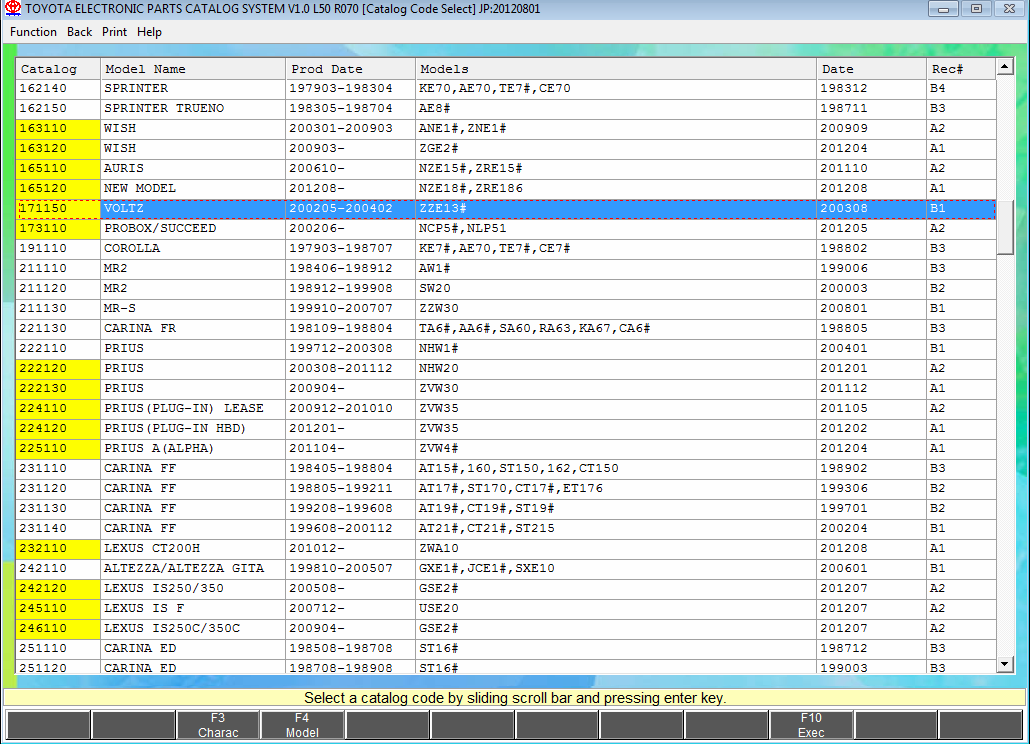Click the Catalog column header

pos(58,69)
